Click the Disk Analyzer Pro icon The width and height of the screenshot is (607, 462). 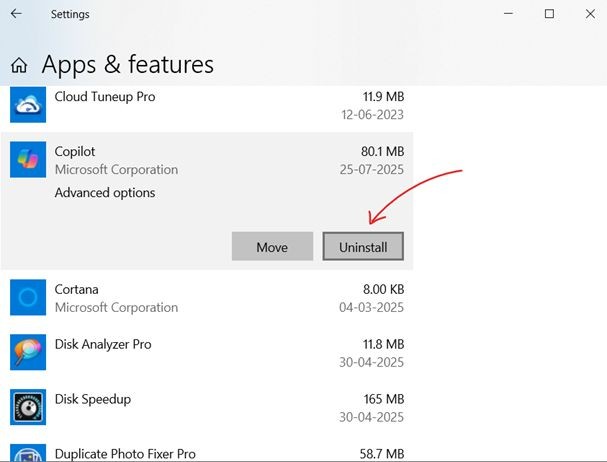coord(26,352)
